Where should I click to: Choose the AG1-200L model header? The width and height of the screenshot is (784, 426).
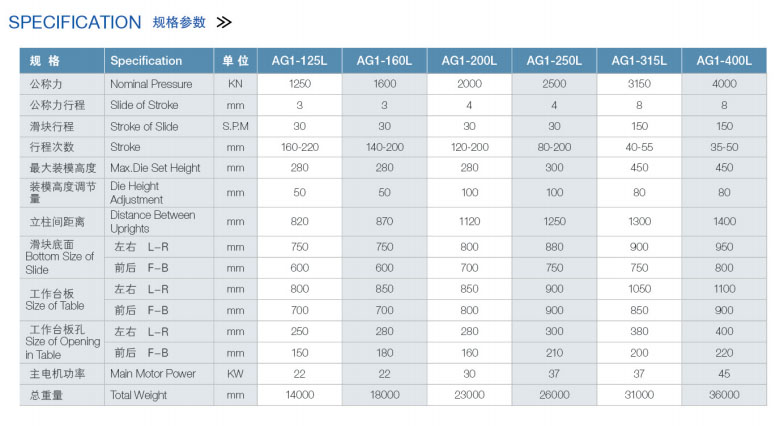pos(469,60)
